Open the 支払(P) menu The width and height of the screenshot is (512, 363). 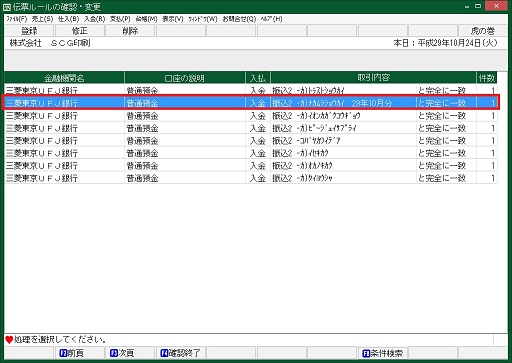click(120, 19)
